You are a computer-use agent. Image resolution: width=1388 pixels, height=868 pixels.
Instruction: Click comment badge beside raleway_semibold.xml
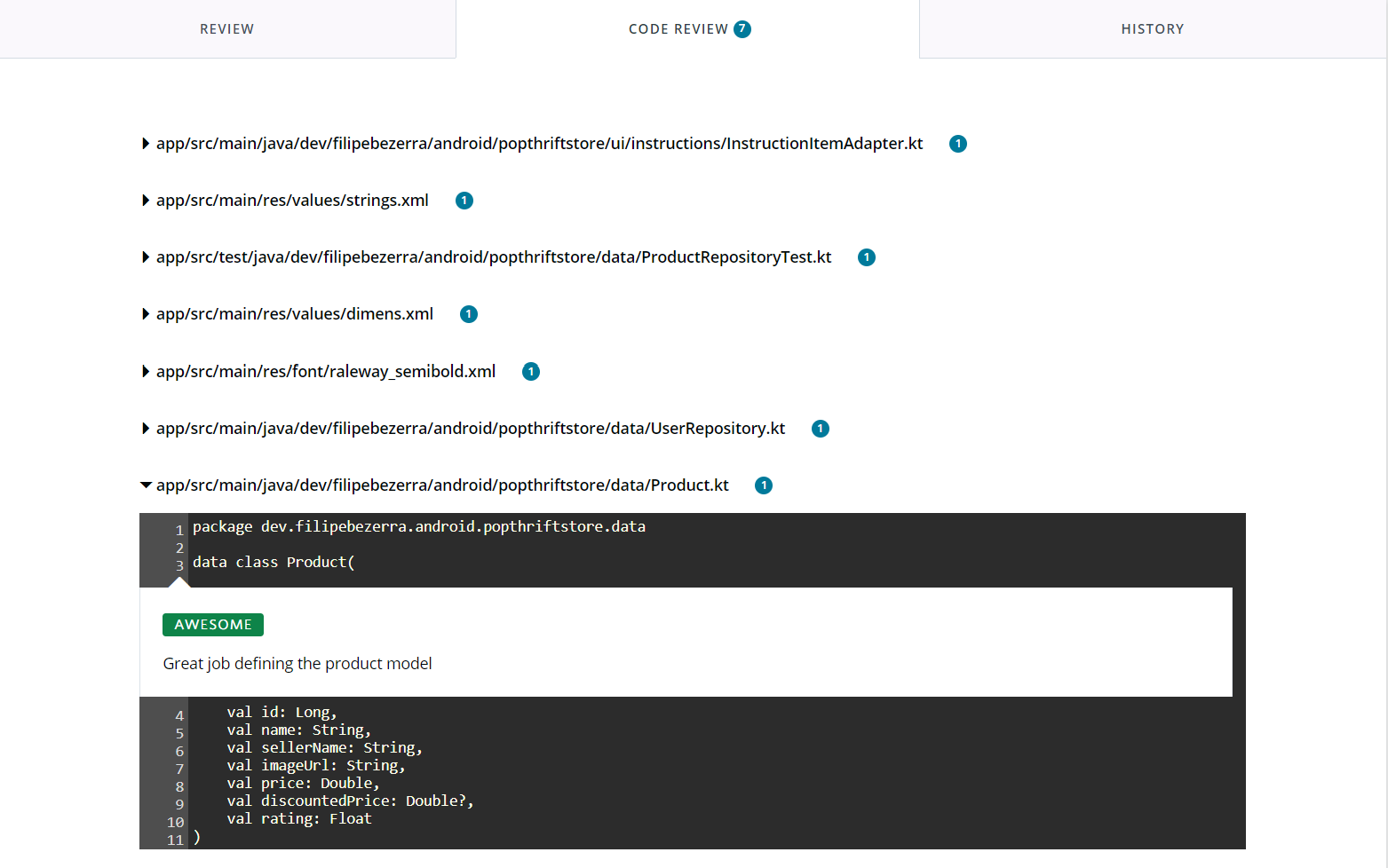click(x=531, y=372)
